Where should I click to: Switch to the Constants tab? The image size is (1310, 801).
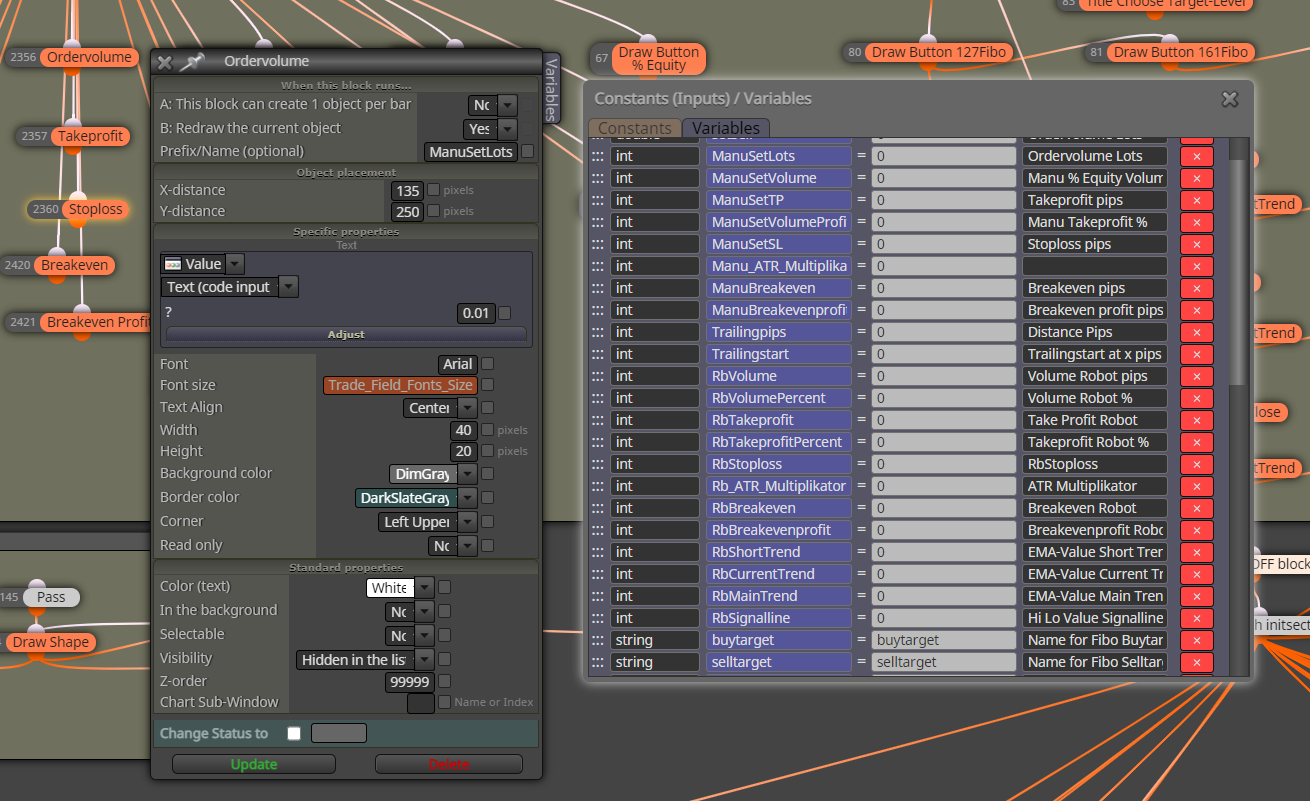coord(635,128)
